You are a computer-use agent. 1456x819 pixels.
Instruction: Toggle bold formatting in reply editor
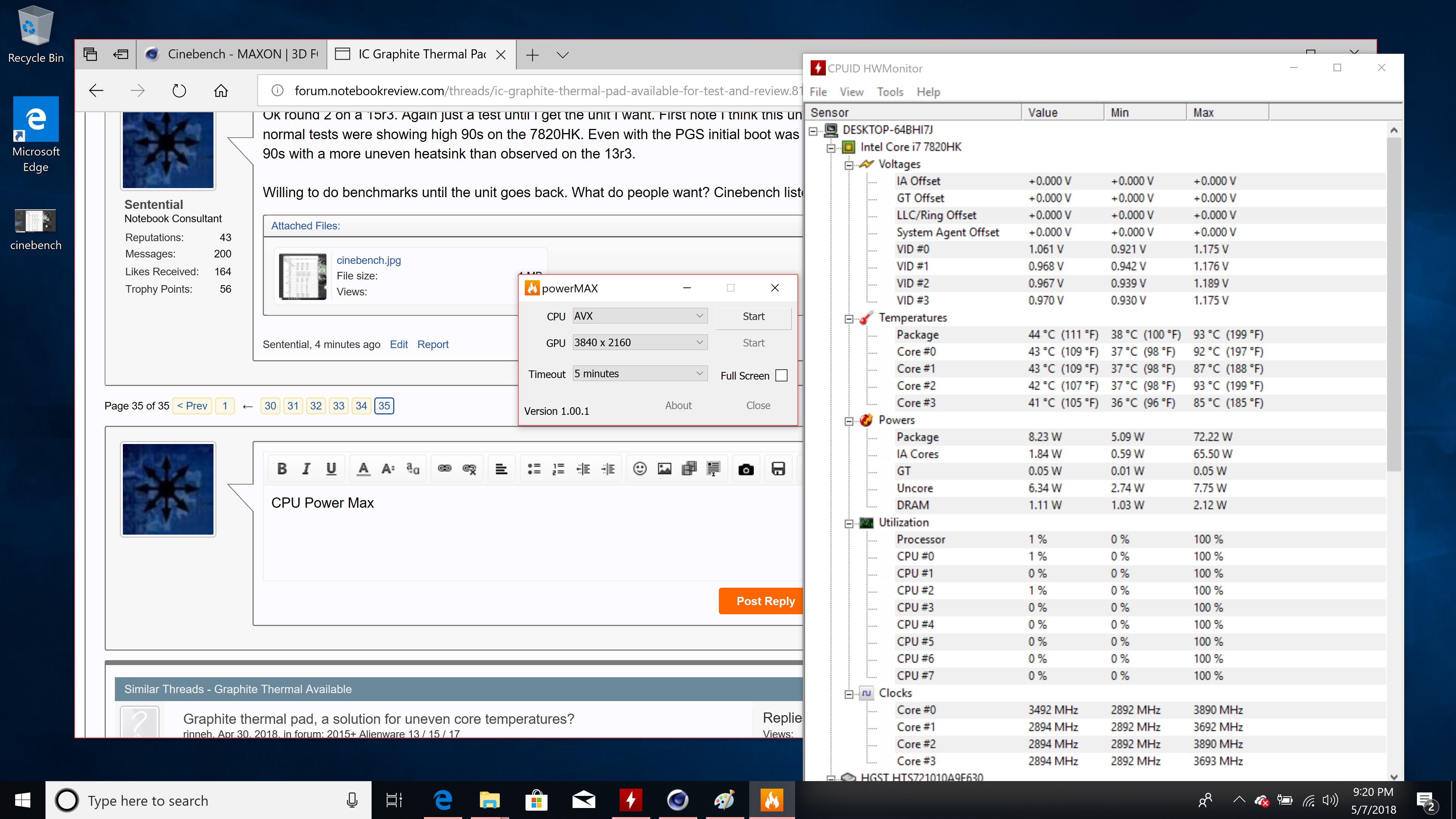click(x=281, y=469)
